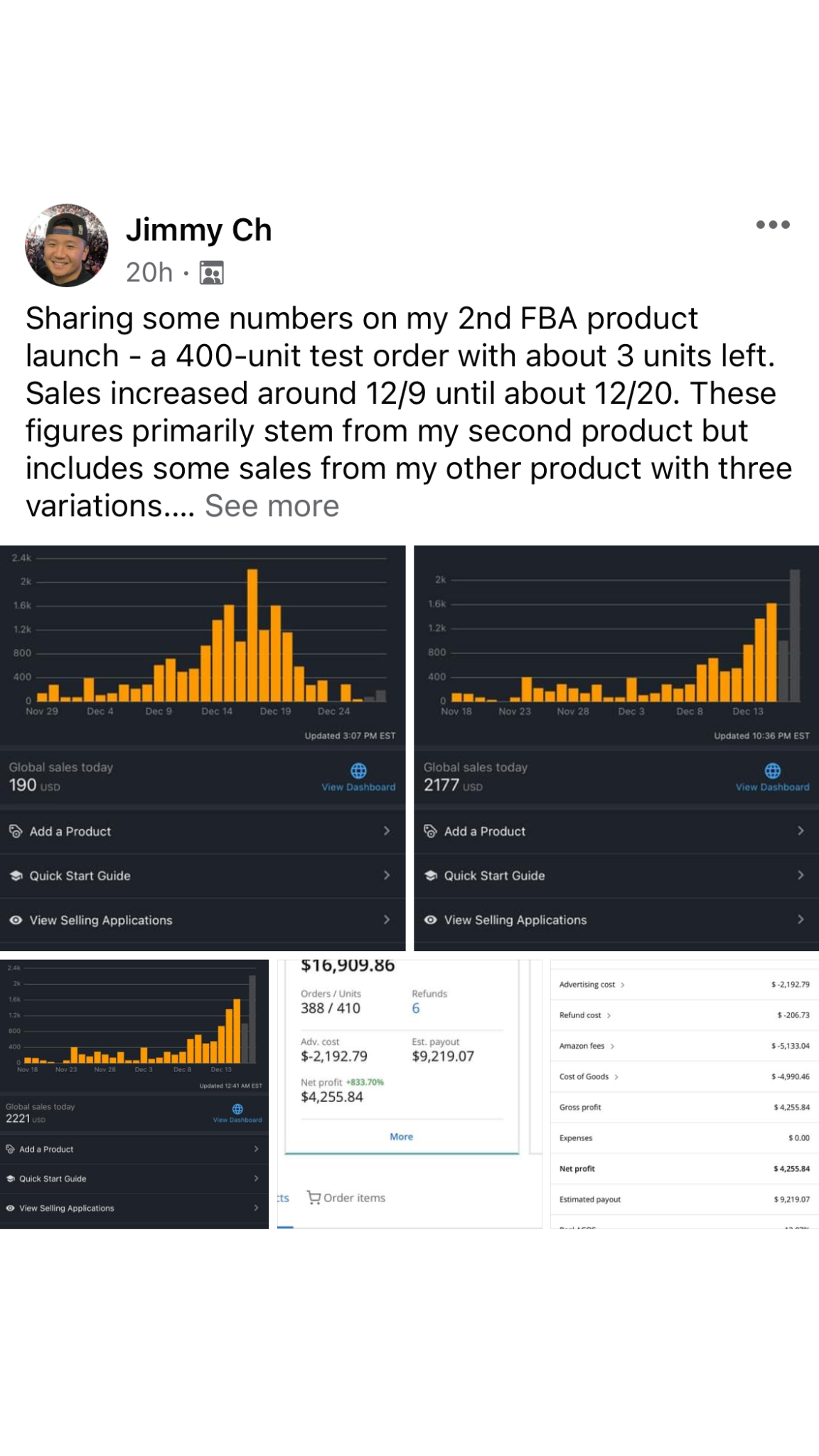Expand the right Quick Start Guide chevron
819x1456 pixels.
(801, 875)
